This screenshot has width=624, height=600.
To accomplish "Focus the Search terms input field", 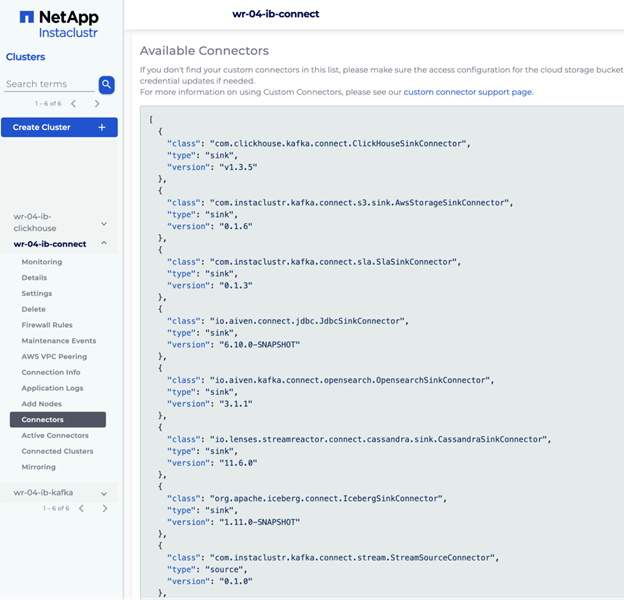I will coord(49,84).
